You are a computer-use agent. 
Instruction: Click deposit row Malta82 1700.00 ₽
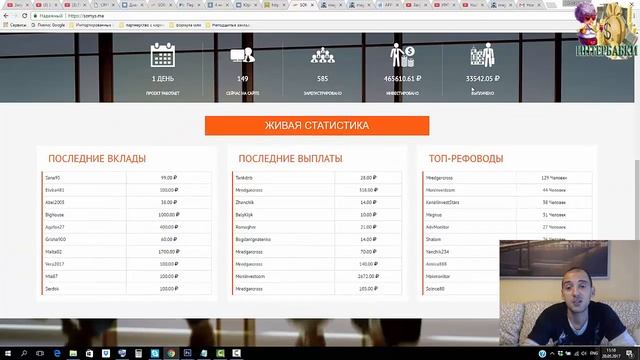point(127,252)
